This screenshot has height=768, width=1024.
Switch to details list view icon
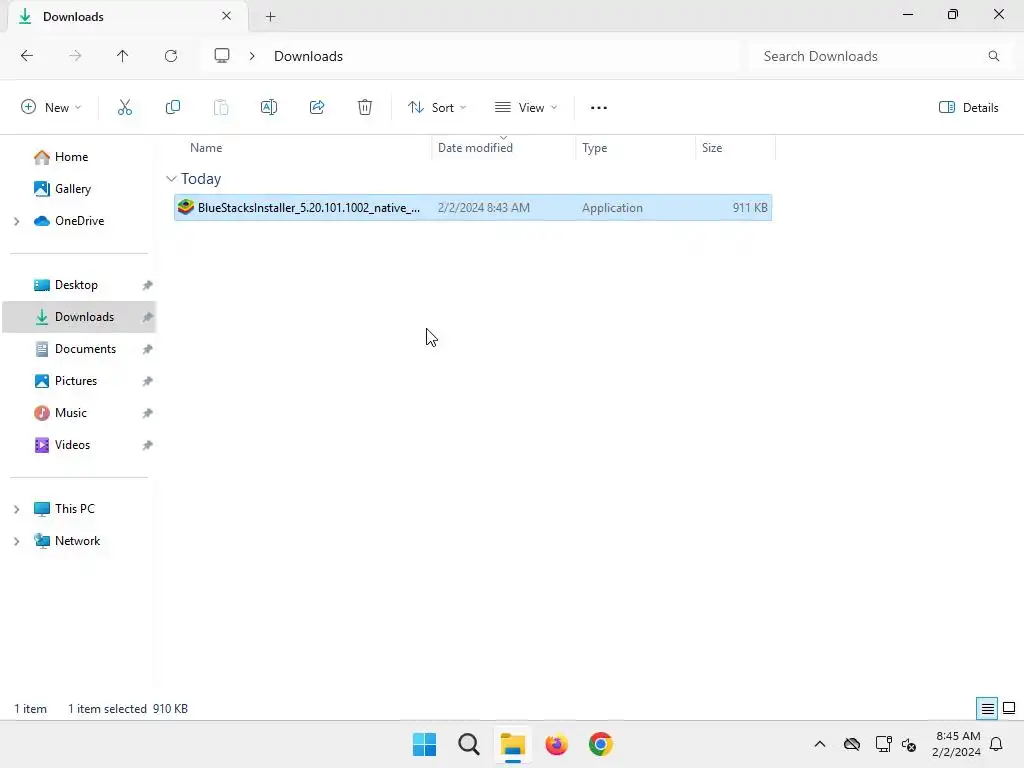987,709
